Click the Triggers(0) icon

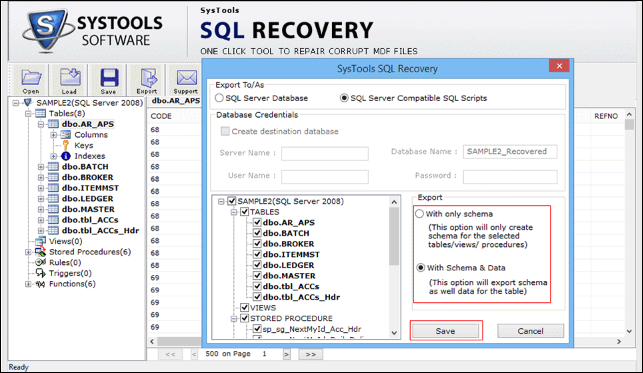pos(40,273)
